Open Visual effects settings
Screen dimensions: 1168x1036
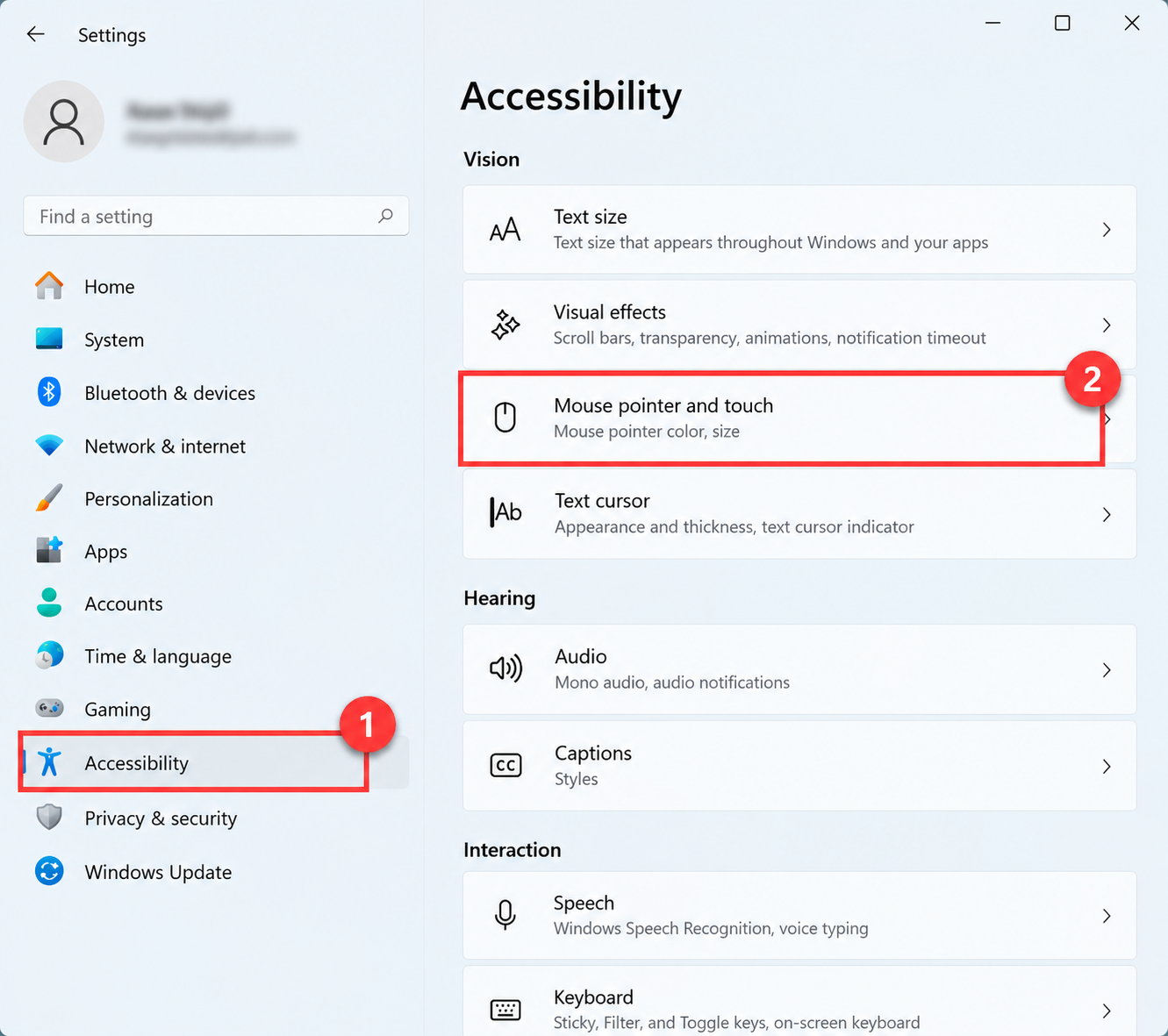coord(799,325)
